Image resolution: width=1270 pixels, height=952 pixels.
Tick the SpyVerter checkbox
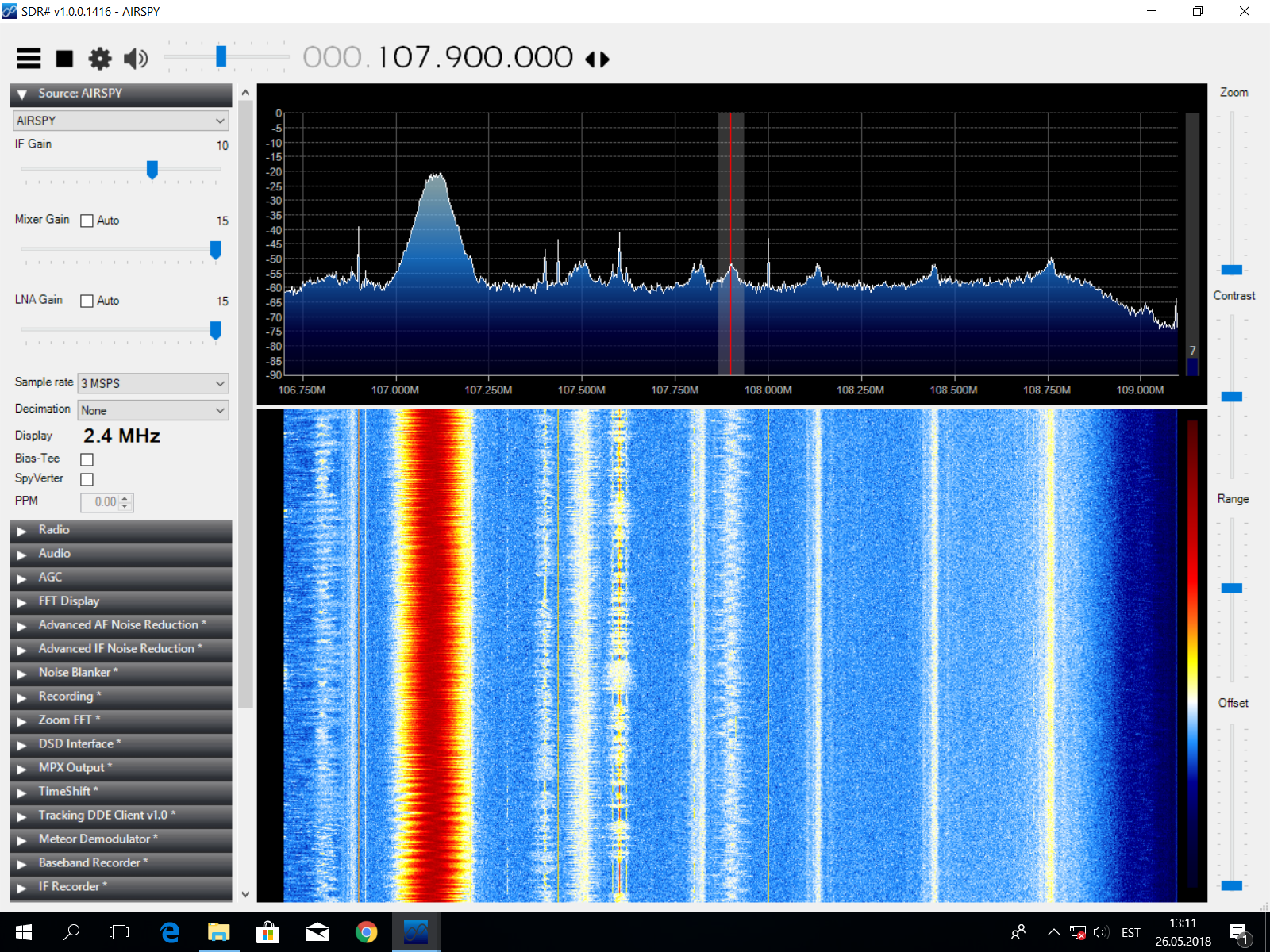(87, 479)
